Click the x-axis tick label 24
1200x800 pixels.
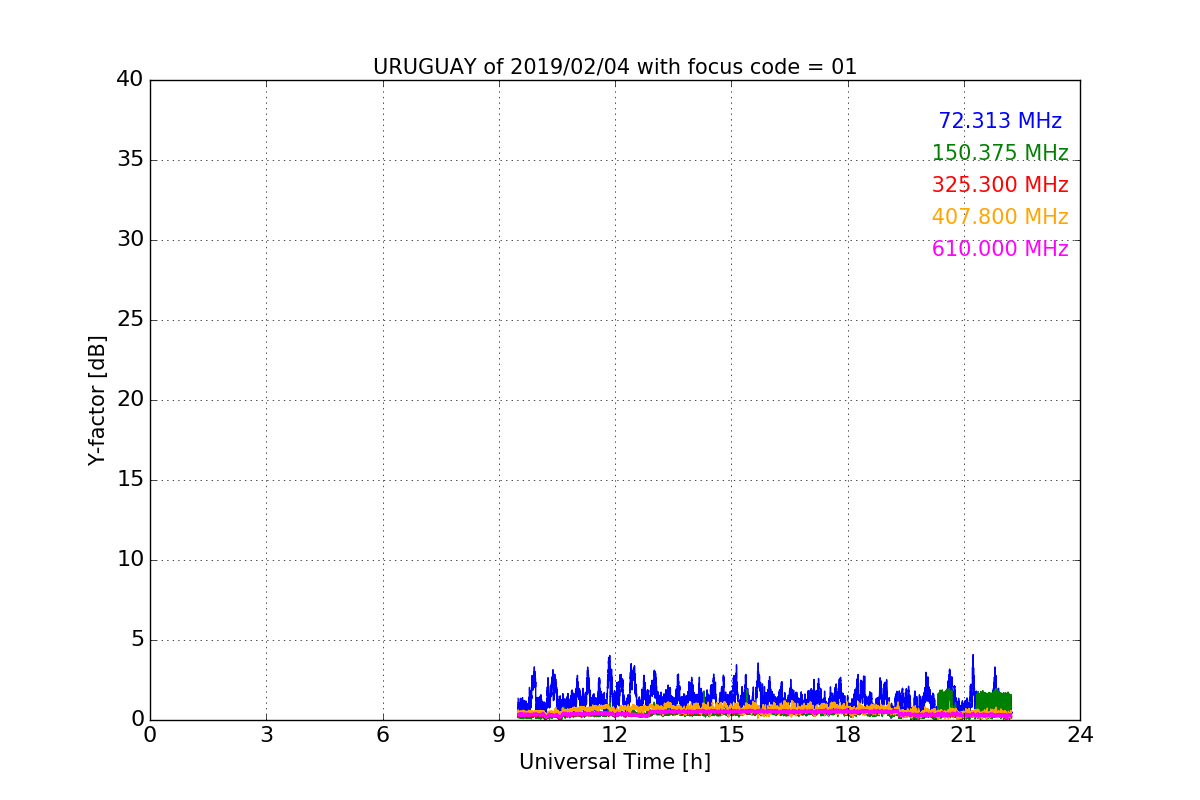tap(1080, 734)
